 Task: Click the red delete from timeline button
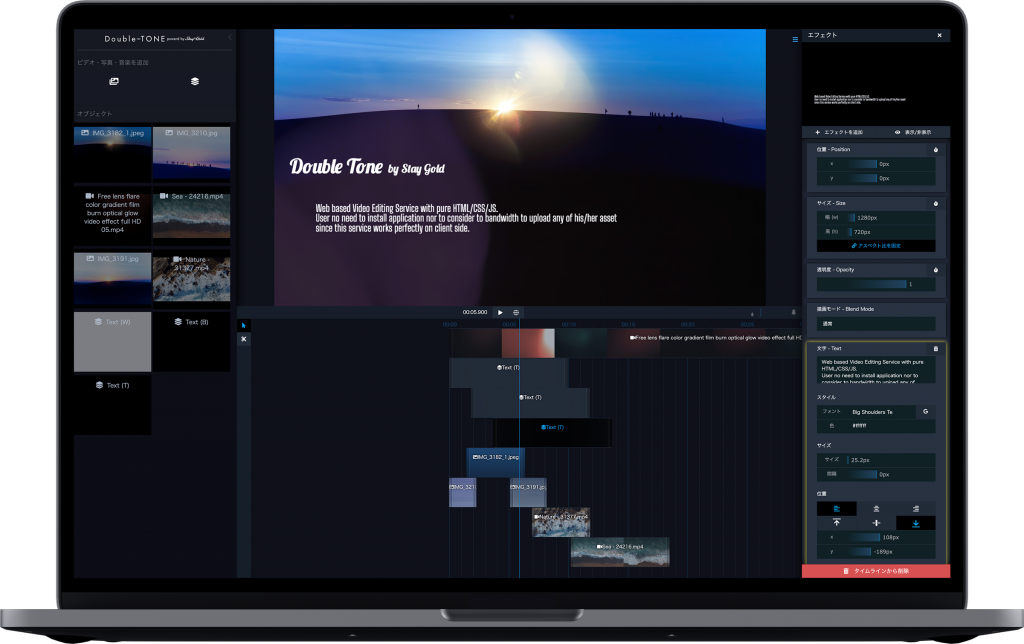point(876,572)
